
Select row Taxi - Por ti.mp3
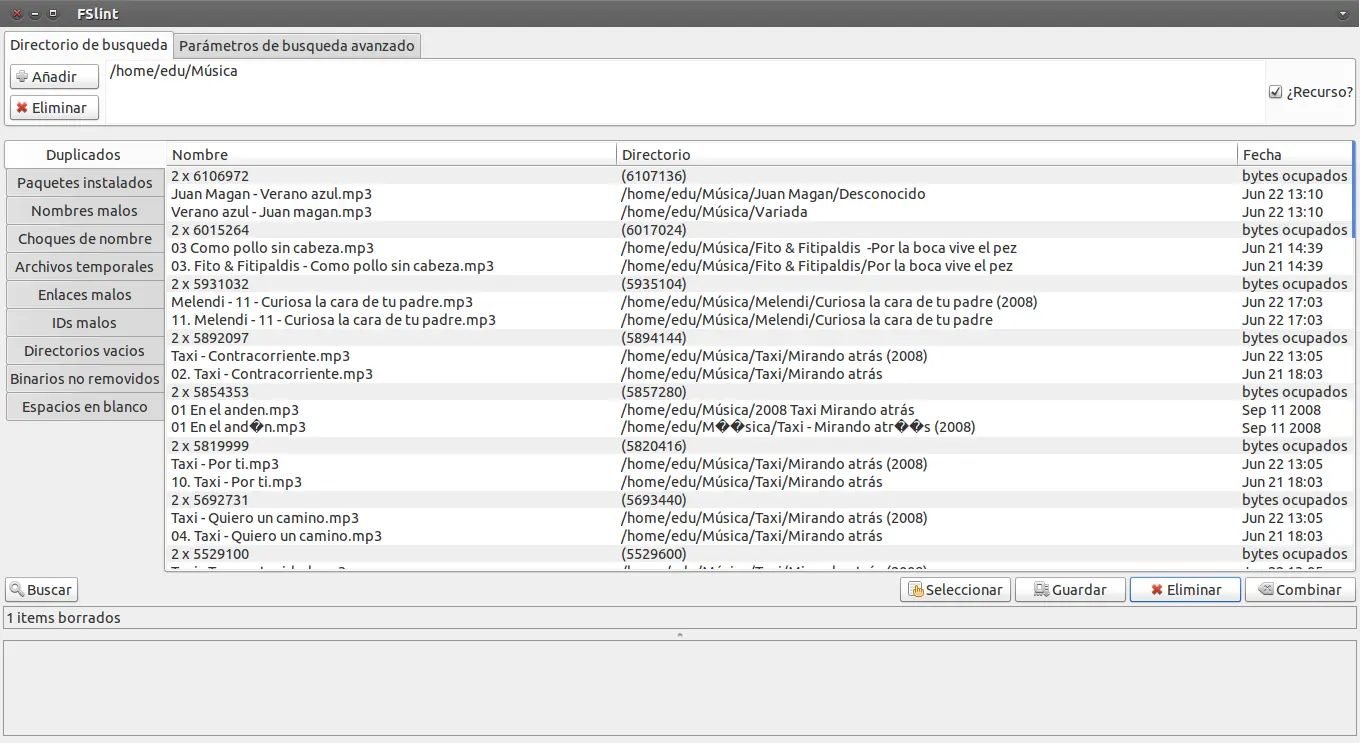pyautogui.click(x=759, y=464)
